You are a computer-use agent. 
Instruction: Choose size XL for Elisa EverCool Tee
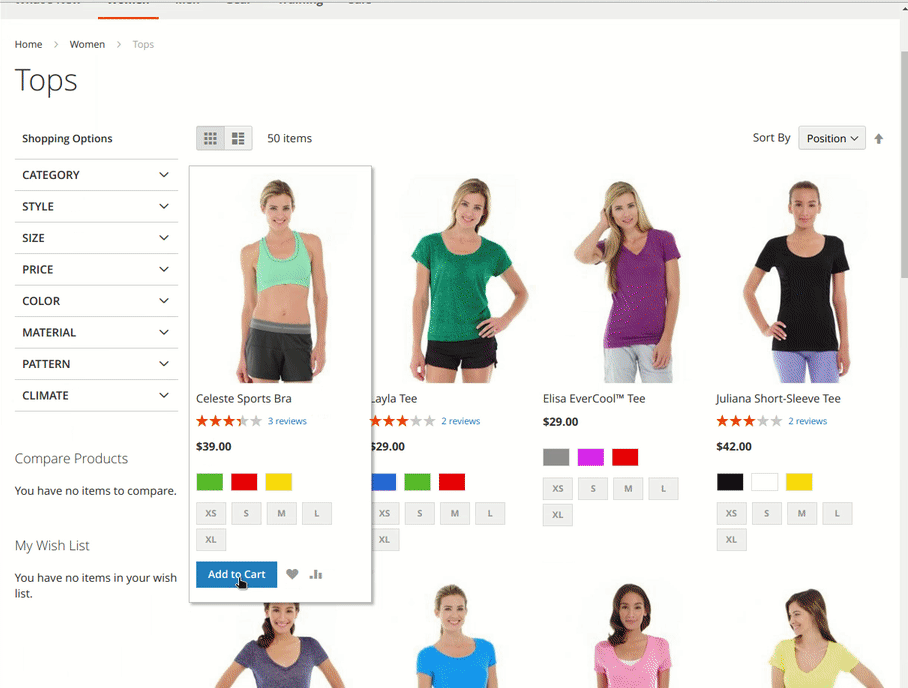click(558, 515)
